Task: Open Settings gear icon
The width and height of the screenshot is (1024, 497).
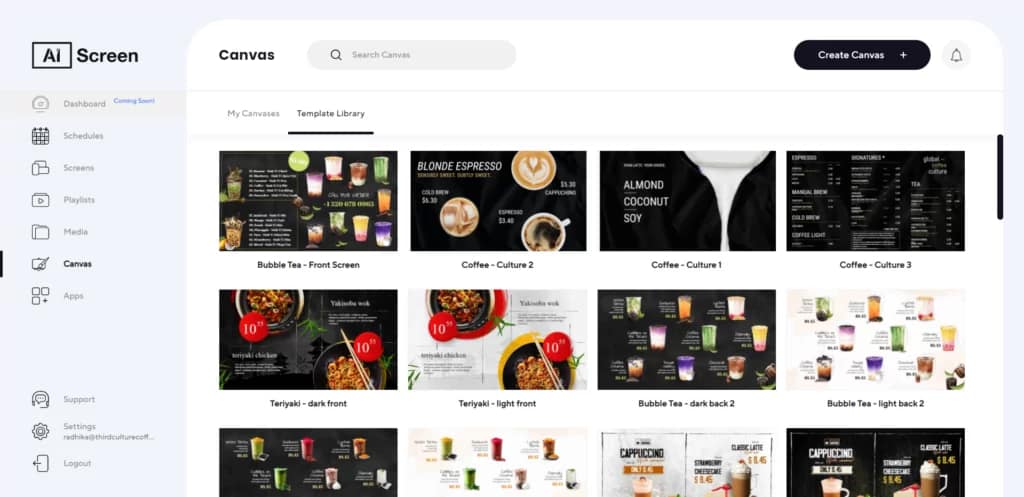Action: pos(40,431)
